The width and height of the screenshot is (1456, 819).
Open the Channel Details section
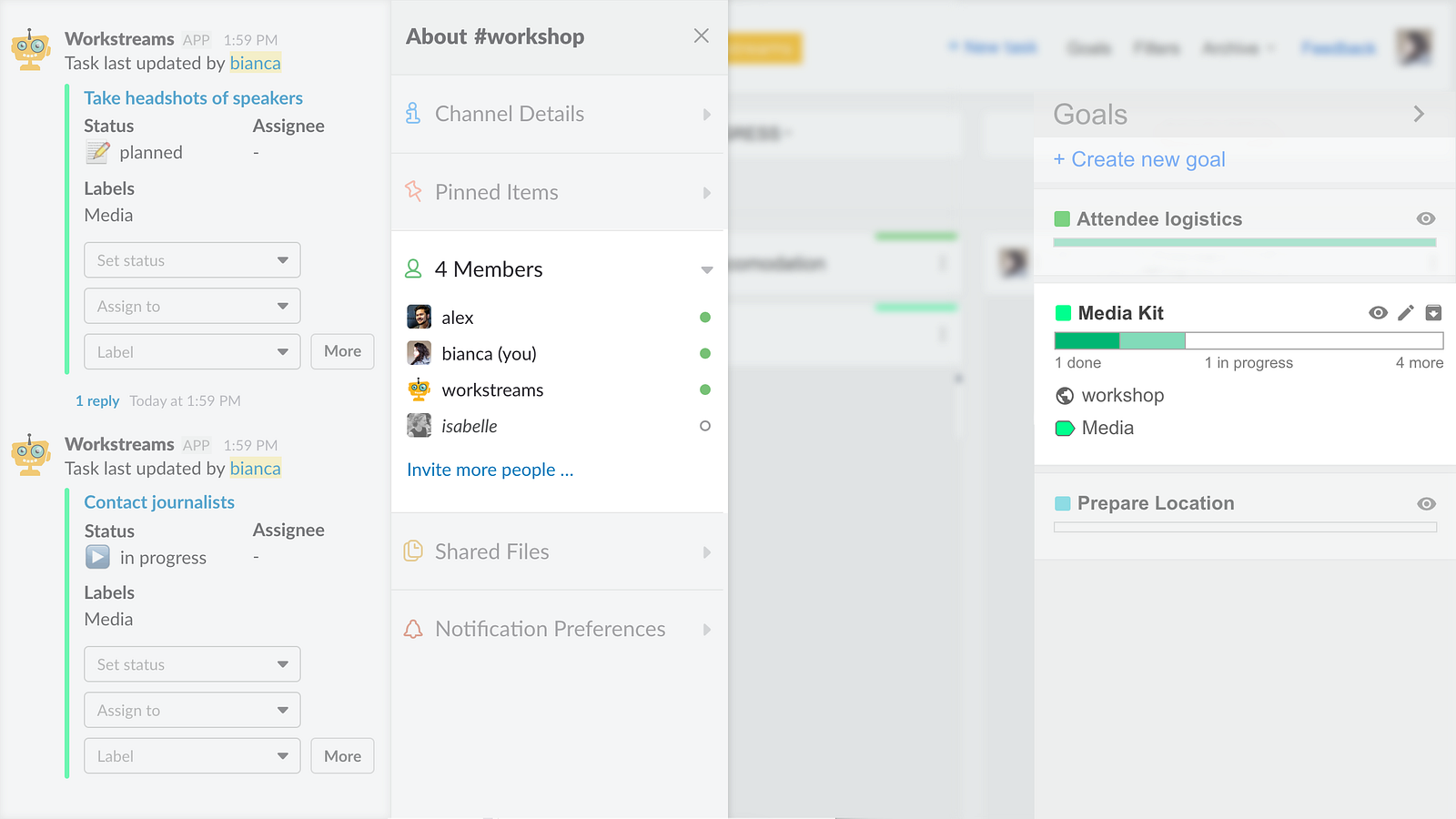click(559, 114)
